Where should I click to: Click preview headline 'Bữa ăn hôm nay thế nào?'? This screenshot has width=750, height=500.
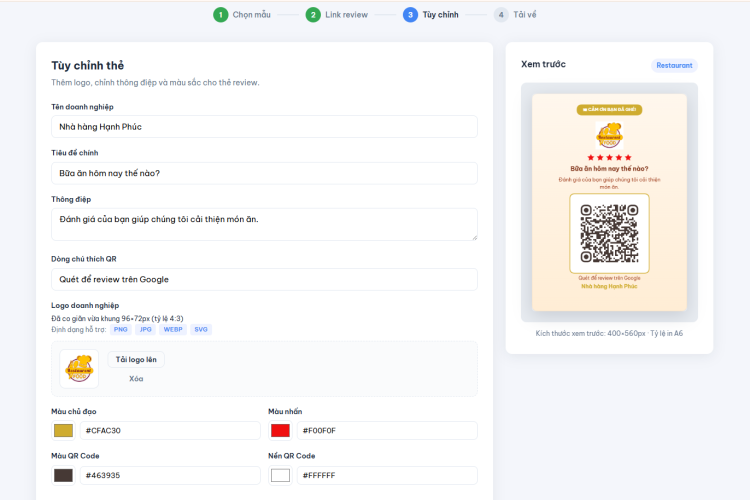pyautogui.click(x=609, y=169)
